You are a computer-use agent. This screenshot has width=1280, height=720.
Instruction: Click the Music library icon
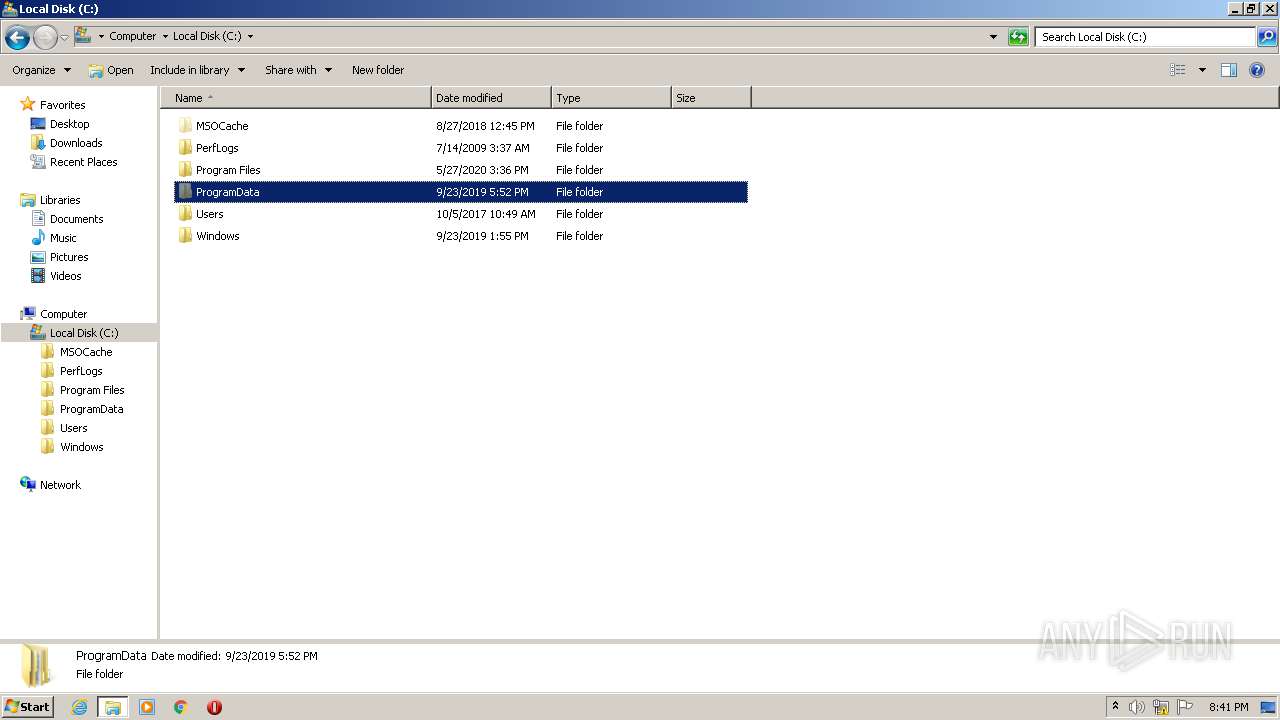pos(38,238)
